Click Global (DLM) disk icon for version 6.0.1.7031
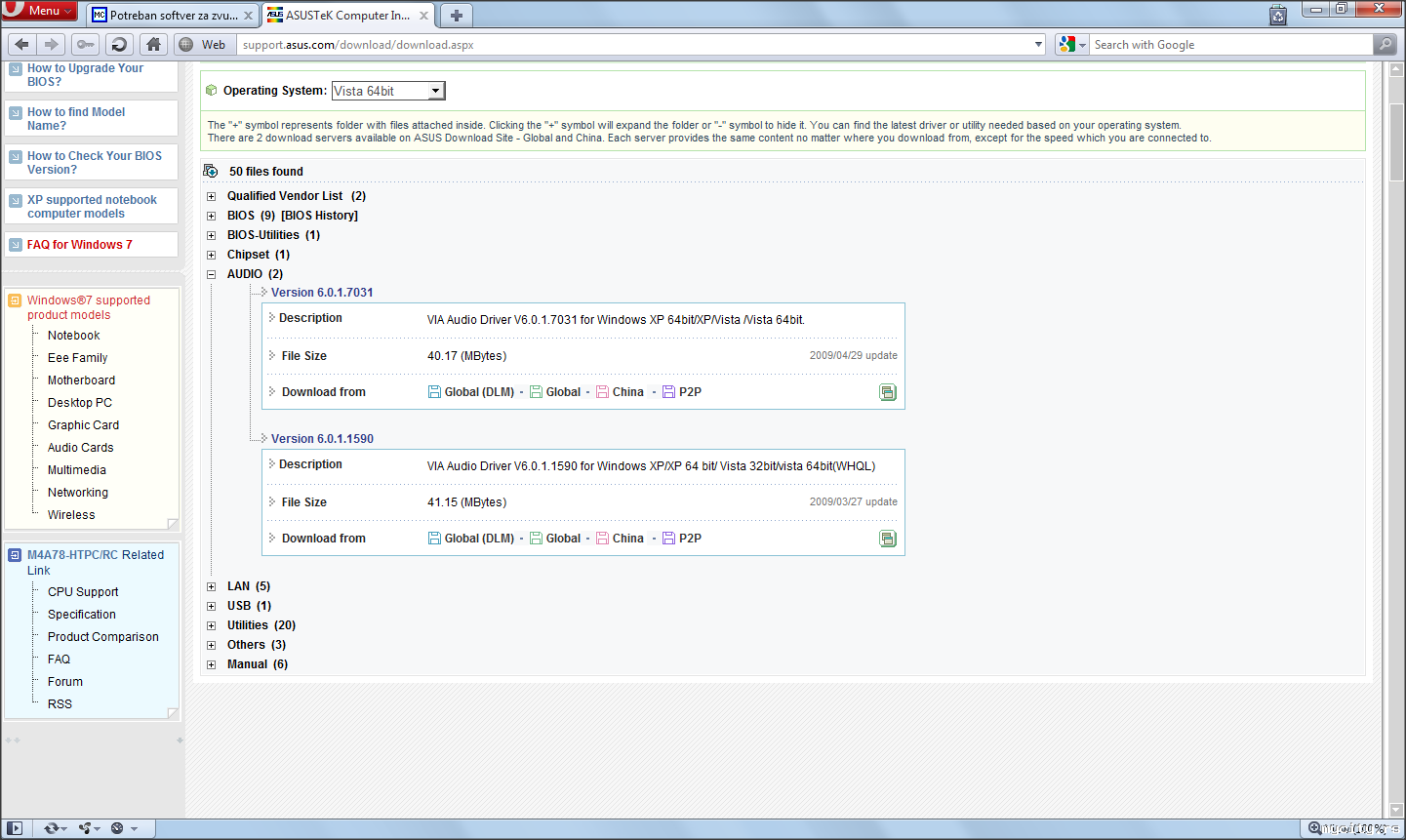Image resolution: width=1406 pixels, height=840 pixels. pyautogui.click(x=434, y=392)
